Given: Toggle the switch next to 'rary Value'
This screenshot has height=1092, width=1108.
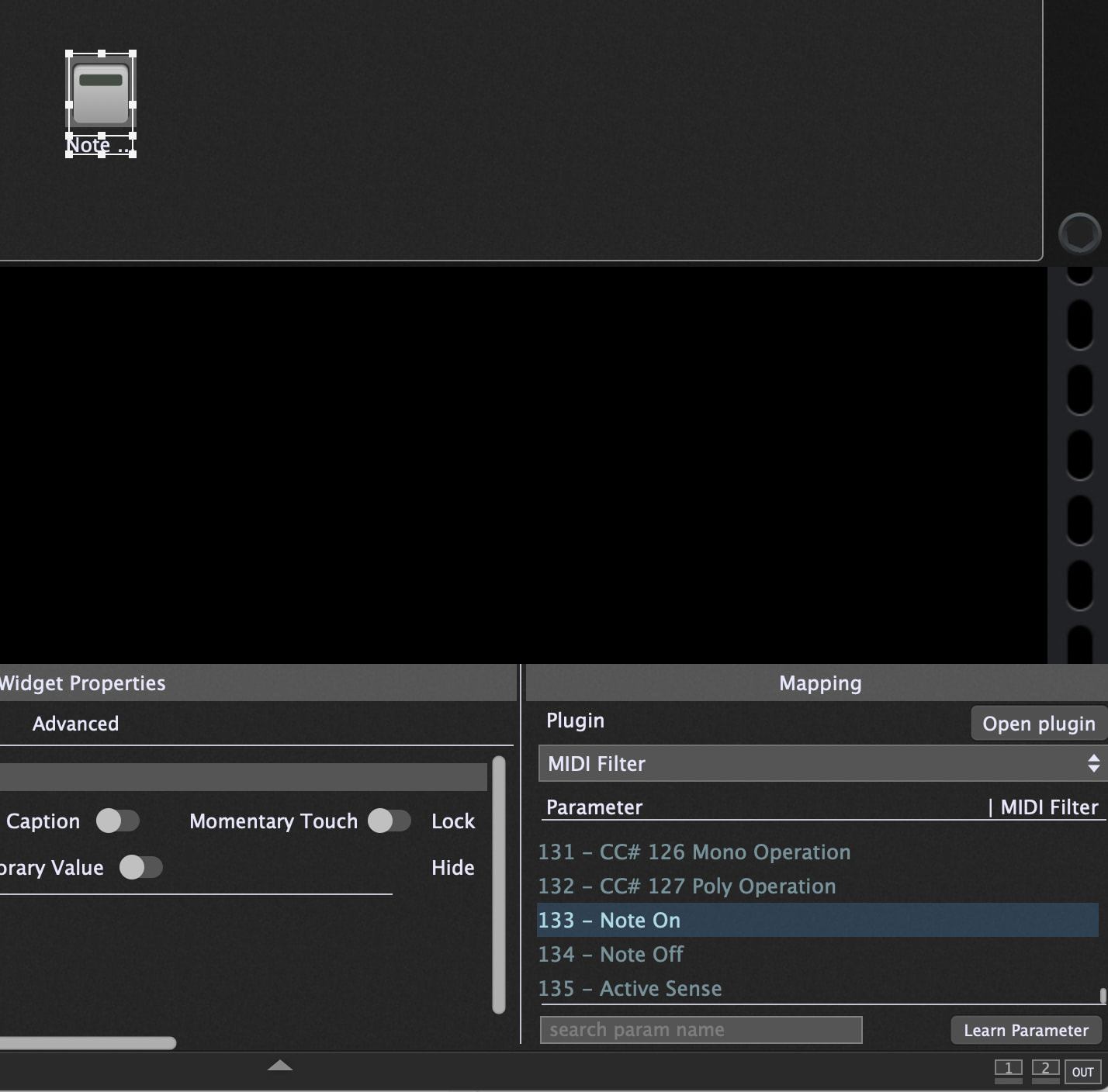Looking at the screenshot, I should point(141,867).
